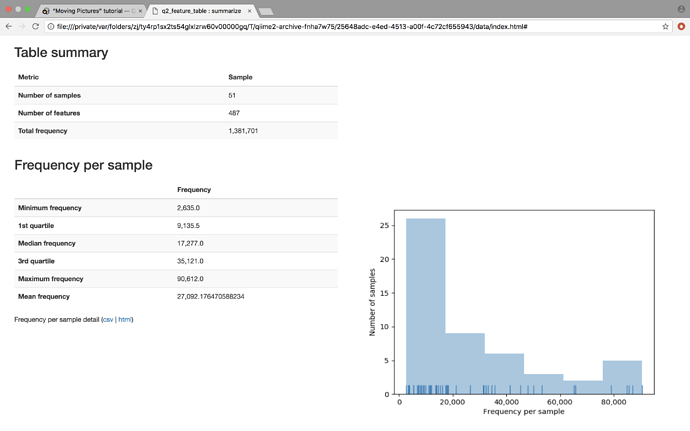Open the html frequency per sample detail
690x431 pixels.
[125, 320]
